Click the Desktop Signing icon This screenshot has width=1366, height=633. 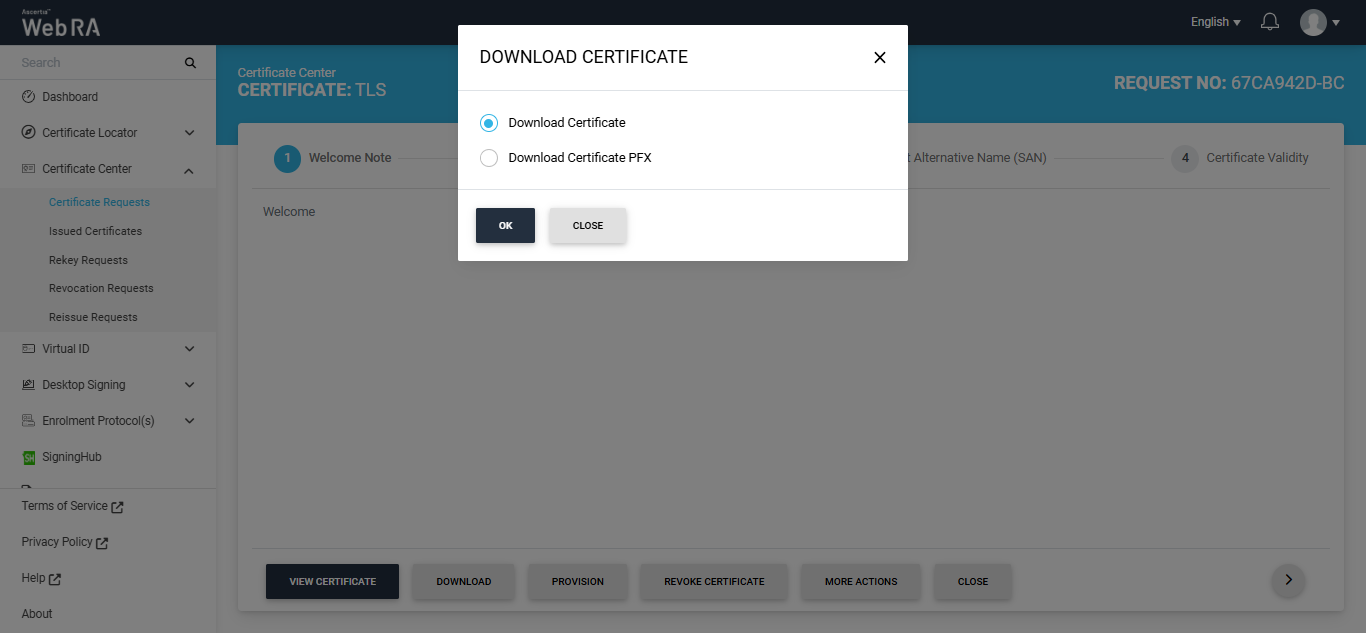point(29,385)
